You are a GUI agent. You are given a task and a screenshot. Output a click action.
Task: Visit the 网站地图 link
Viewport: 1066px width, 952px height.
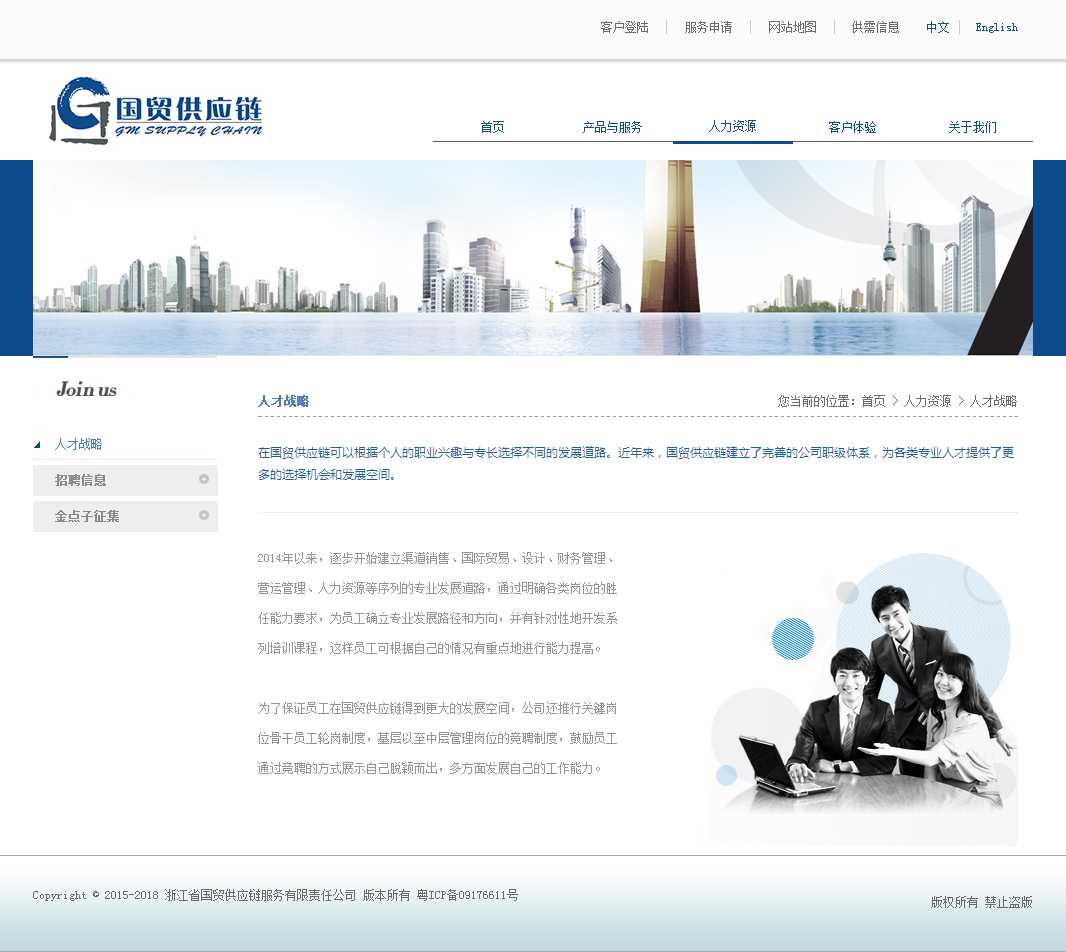coord(792,27)
